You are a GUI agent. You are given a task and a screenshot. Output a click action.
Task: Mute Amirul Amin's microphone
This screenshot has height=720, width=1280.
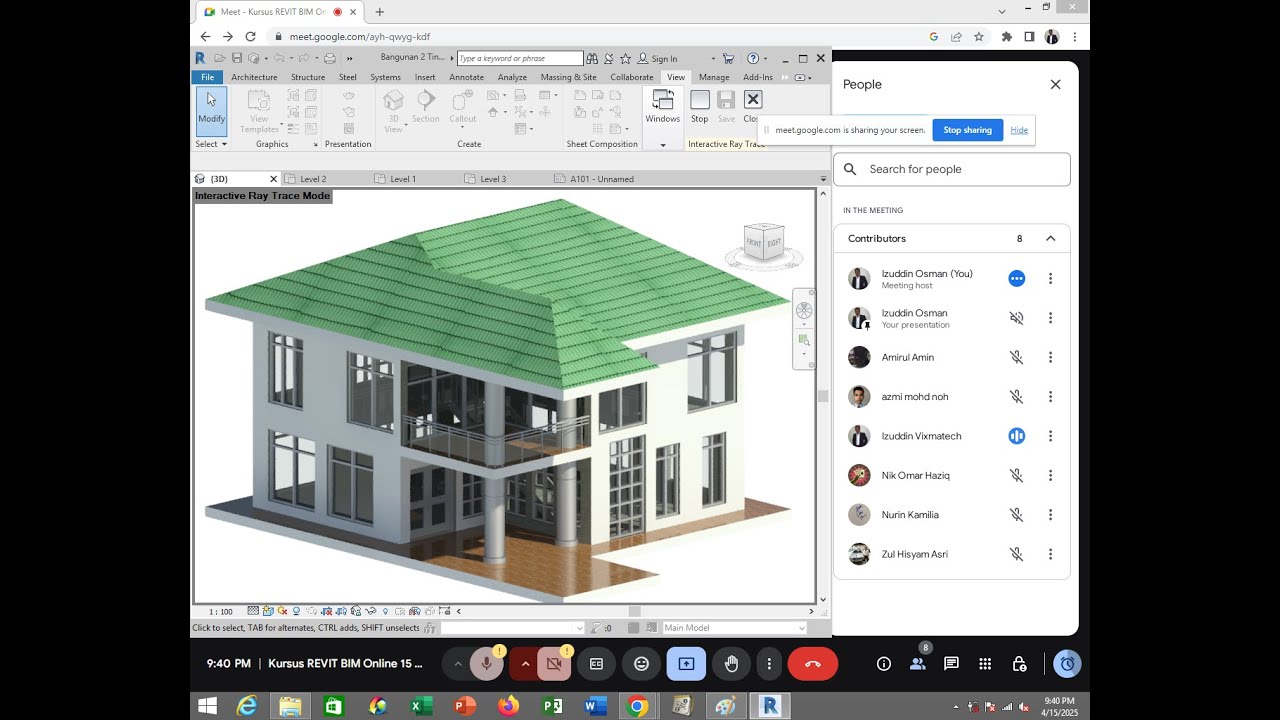pos(1017,357)
